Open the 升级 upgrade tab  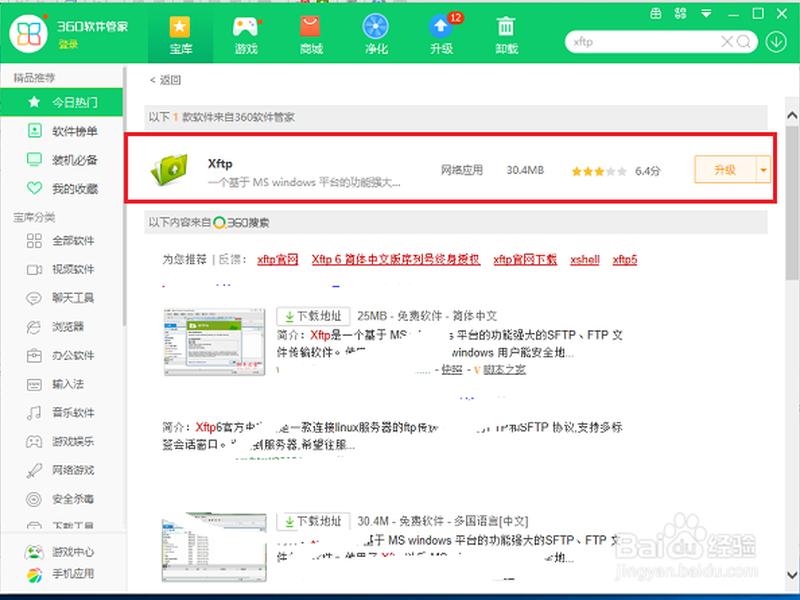442,35
